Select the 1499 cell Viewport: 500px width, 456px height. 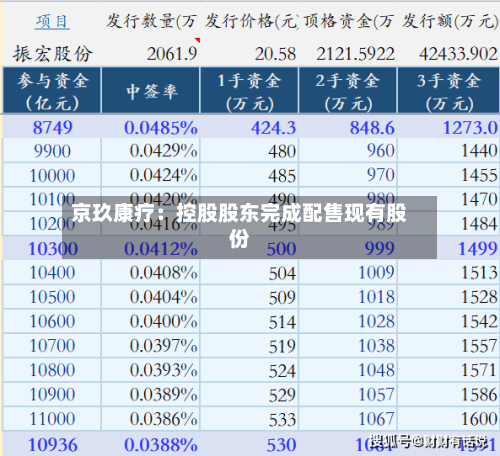[449, 248]
